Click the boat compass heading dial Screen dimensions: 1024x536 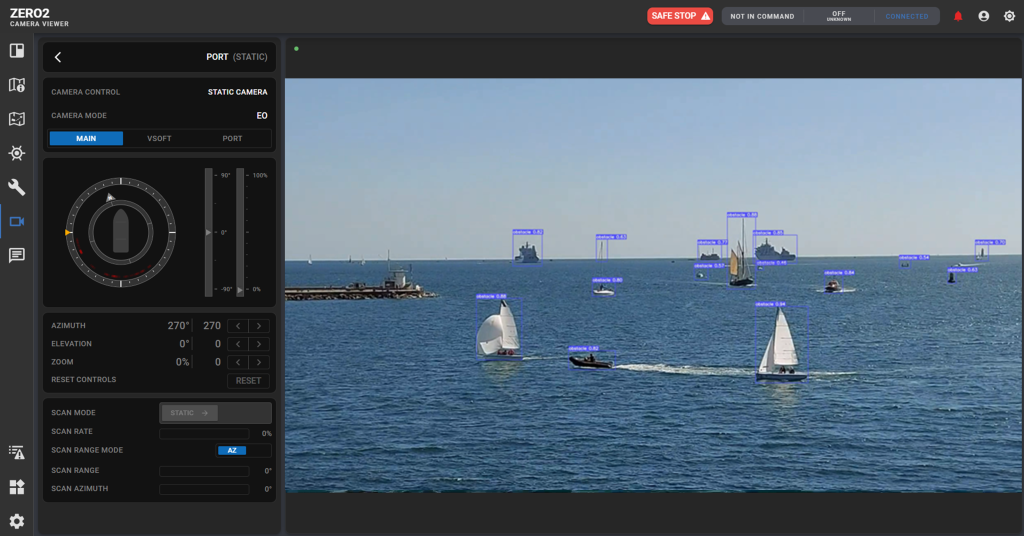tap(120, 232)
